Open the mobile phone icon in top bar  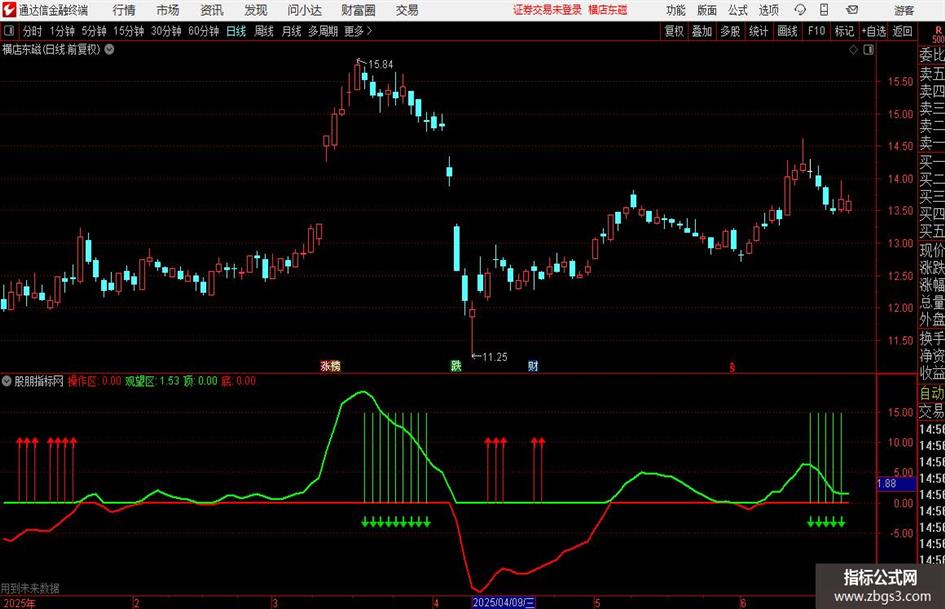[x=824, y=10]
